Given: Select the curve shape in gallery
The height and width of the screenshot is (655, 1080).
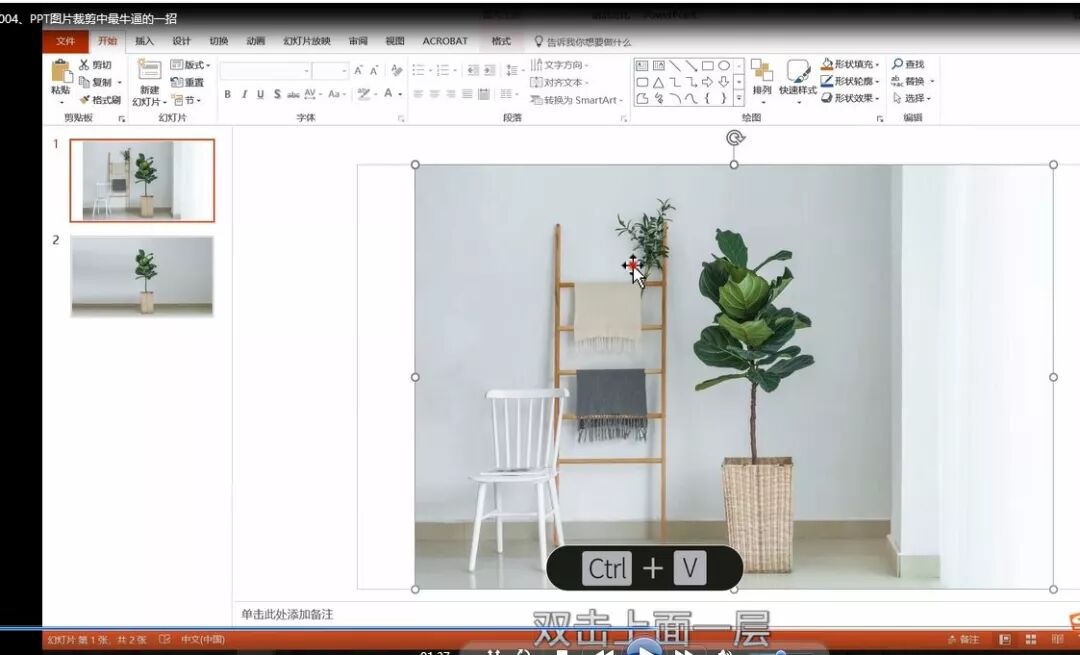Looking at the screenshot, I should tap(691, 98).
